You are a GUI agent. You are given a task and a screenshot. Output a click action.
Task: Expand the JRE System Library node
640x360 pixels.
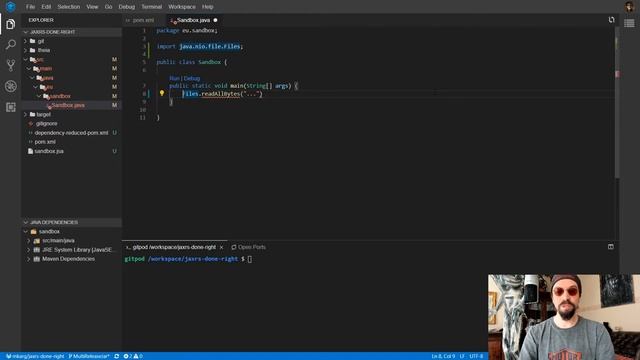coord(29,250)
